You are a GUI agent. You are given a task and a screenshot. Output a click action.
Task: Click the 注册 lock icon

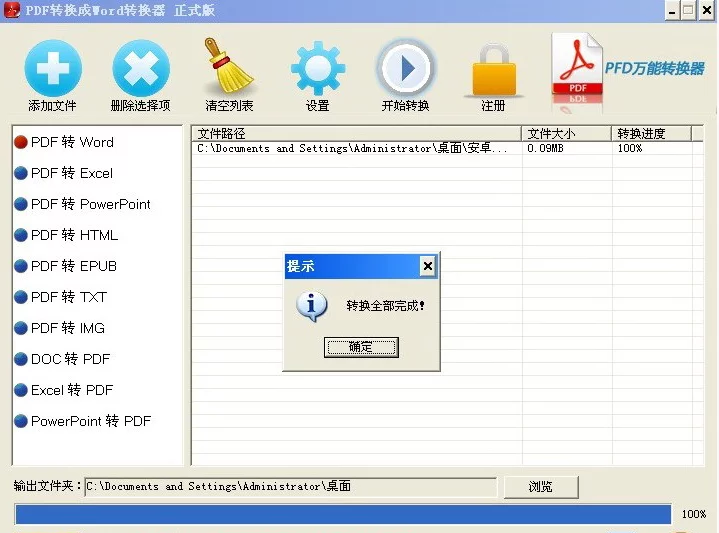493,69
